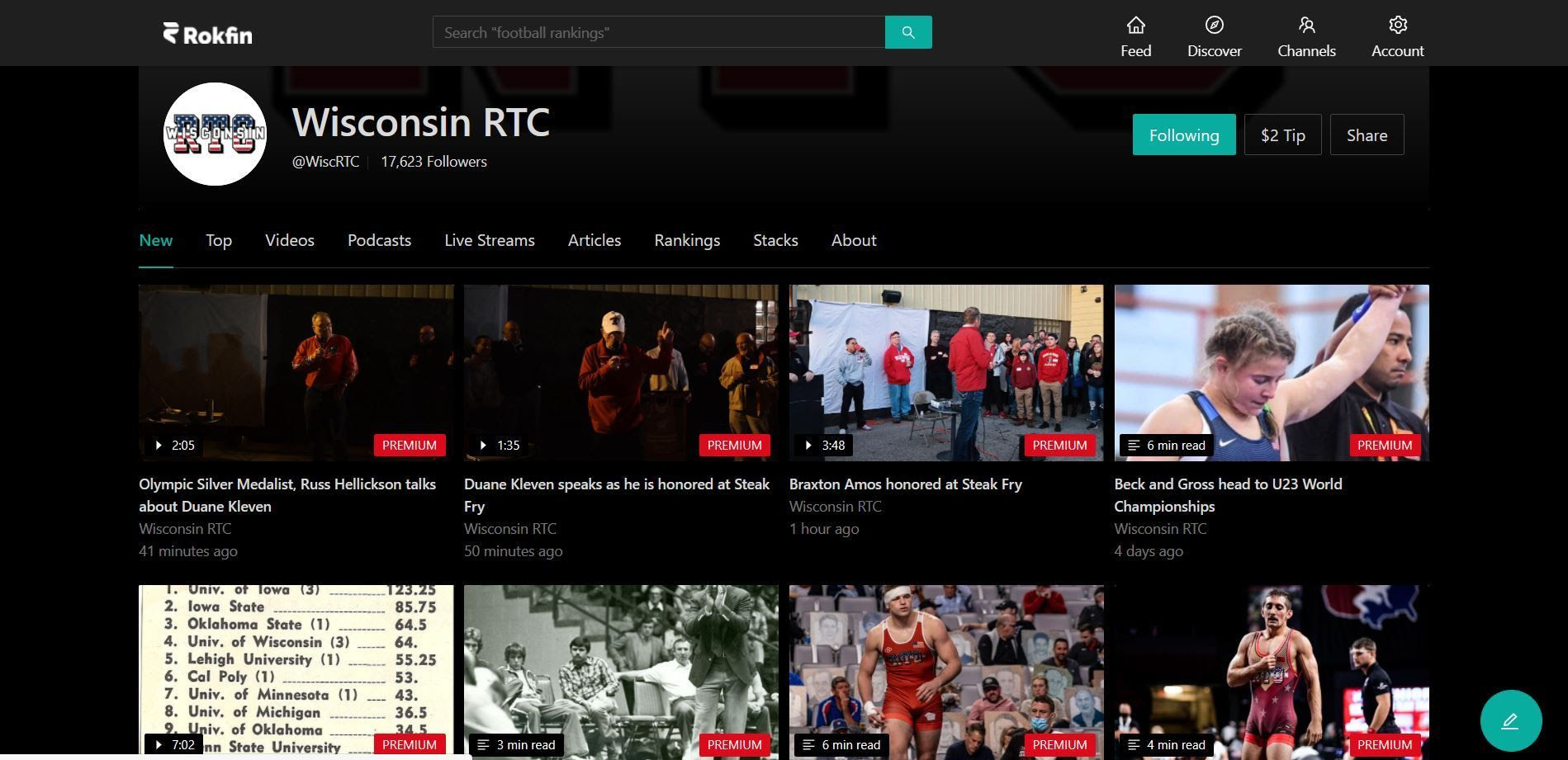
Task: Open the Rokfin logo home link
Action: tap(207, 33)
